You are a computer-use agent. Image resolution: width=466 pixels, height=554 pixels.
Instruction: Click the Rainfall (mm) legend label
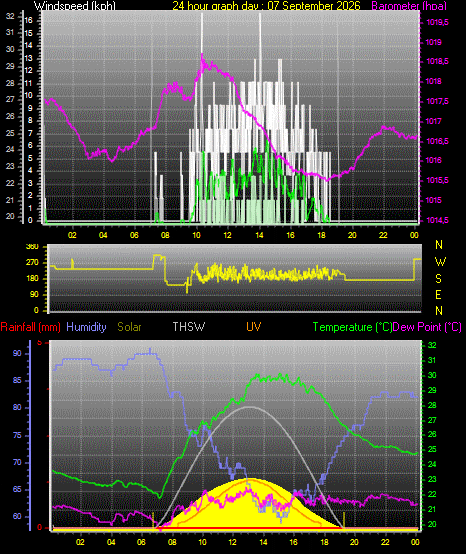coord(30,327)
